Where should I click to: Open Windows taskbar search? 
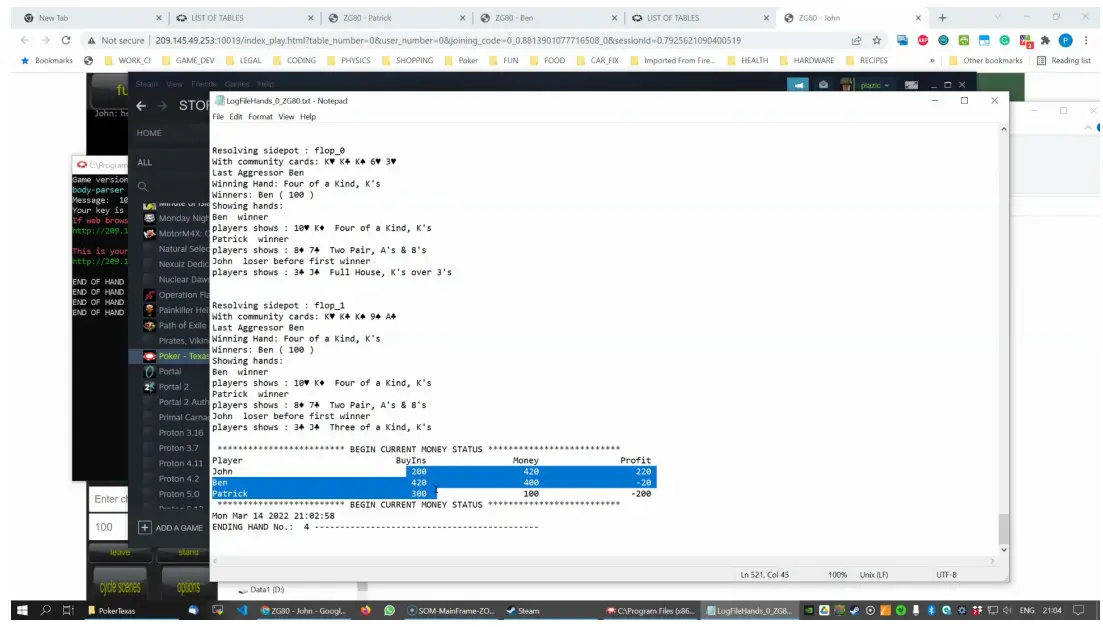pyautogui.click(x=46, y=611)
